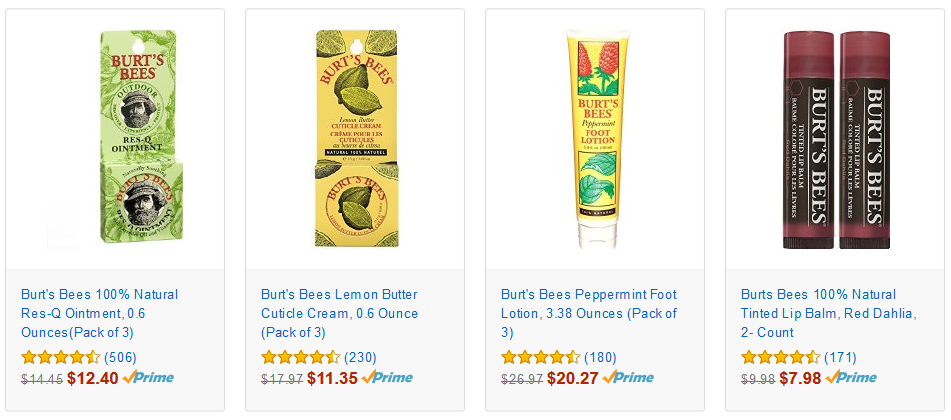The width and height of the screenshot is (951, 420).
Task: Click Prime badge beside $20.27 price
Action: 628,378
